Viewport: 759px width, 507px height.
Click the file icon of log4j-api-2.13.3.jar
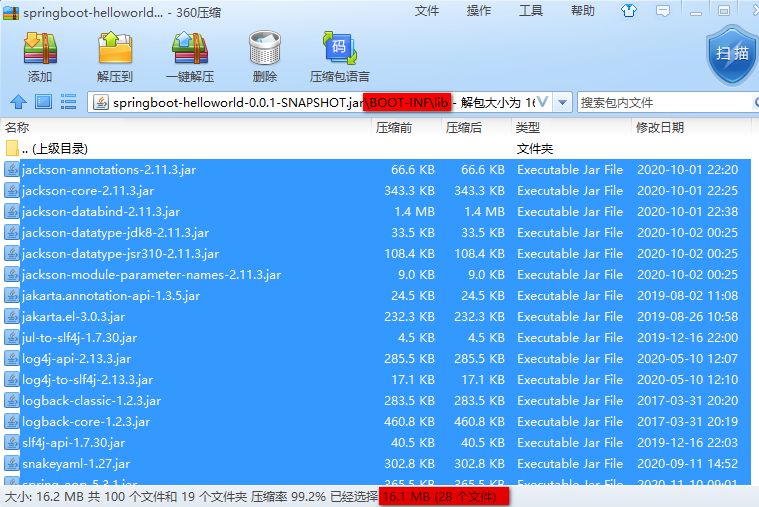[12, 358]
